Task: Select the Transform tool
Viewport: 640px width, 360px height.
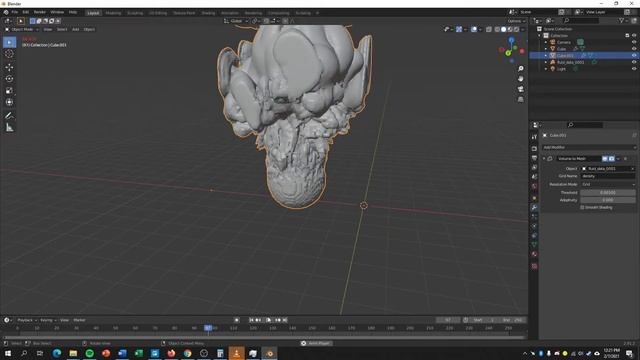Action: pyautogui.click(x=9, y=102)
